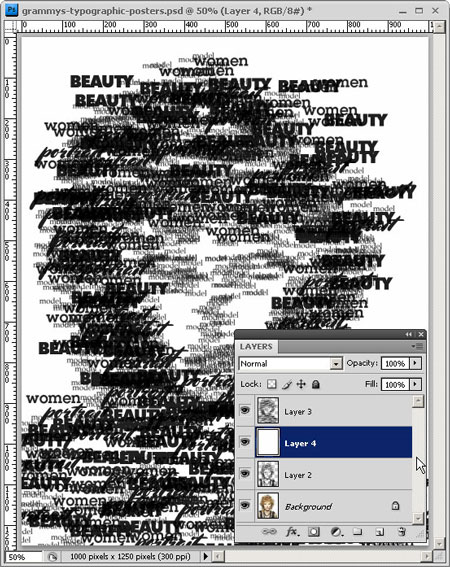Click the status bar preview icon

click(x=52, y=557)
